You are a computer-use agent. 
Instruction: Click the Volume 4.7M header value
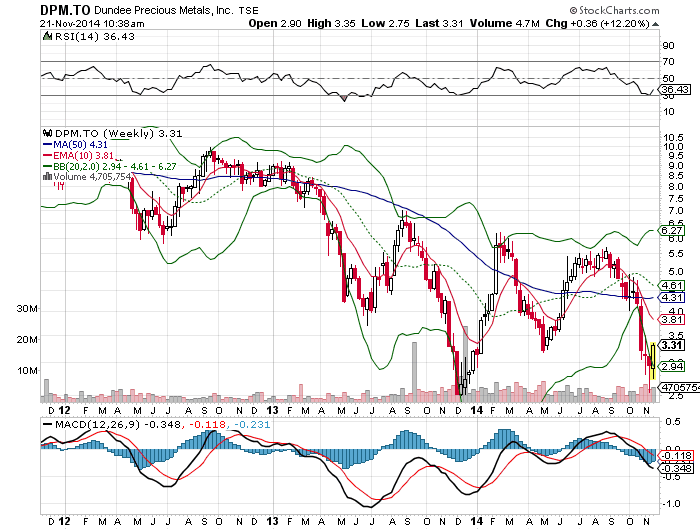point(504,23)
